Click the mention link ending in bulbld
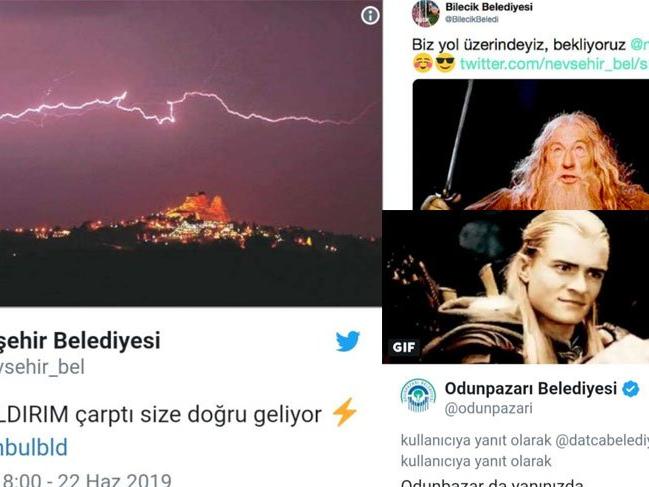The width and height of the screenshot is (649, 487). coord(33,448)
